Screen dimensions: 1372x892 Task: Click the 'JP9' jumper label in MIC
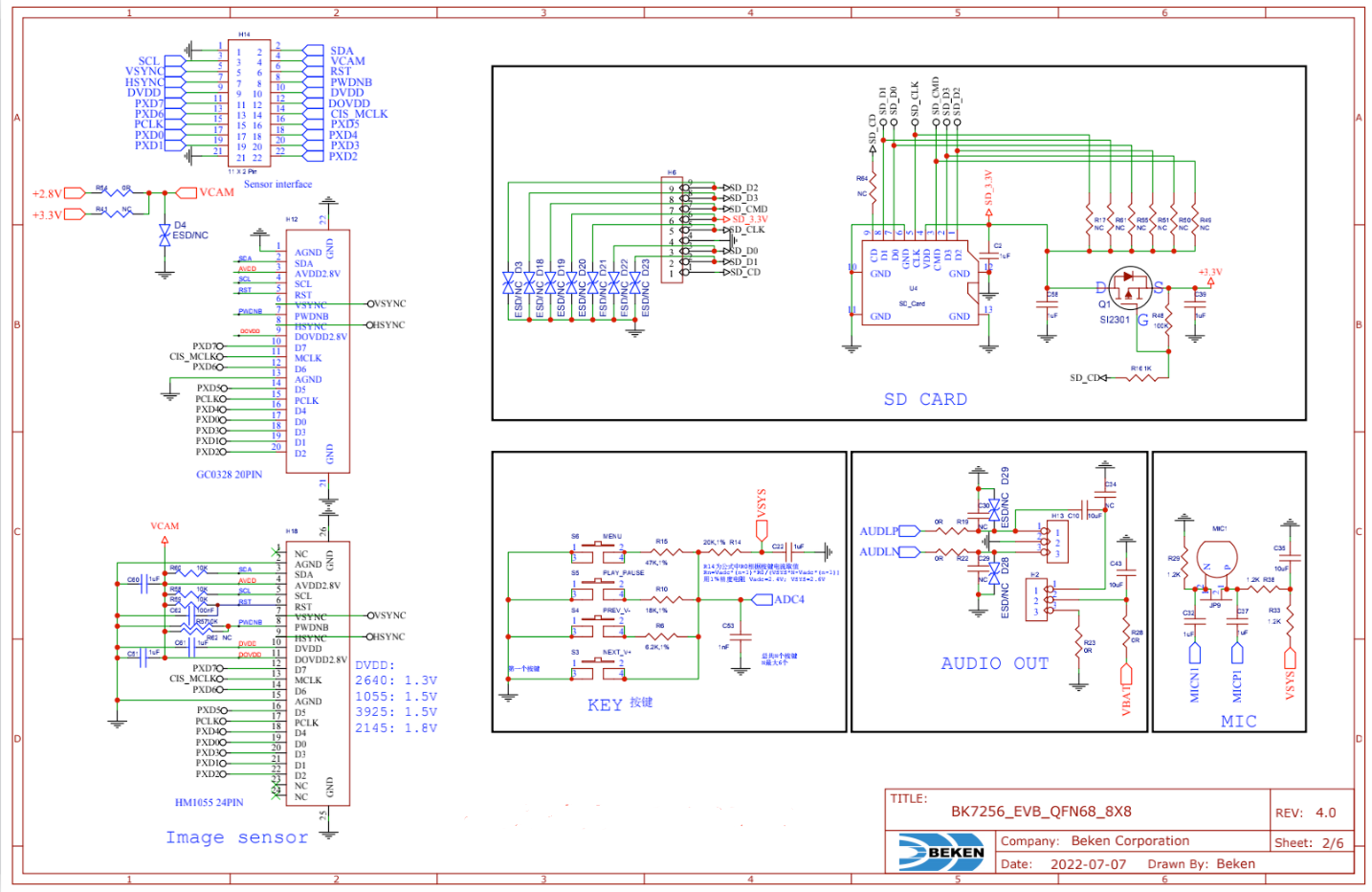point(1215,606)
